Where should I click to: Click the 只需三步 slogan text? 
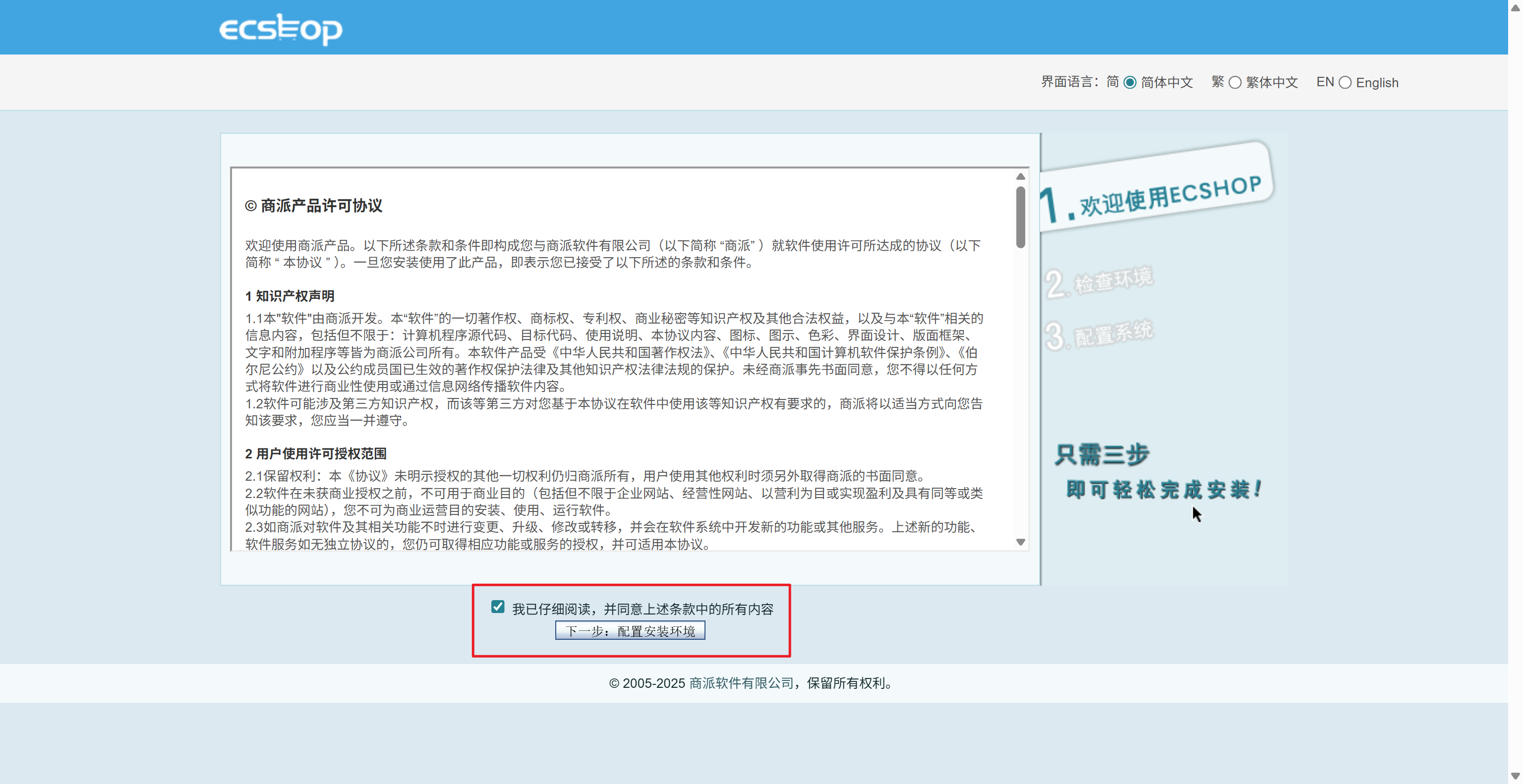(x=1102, y=455)
